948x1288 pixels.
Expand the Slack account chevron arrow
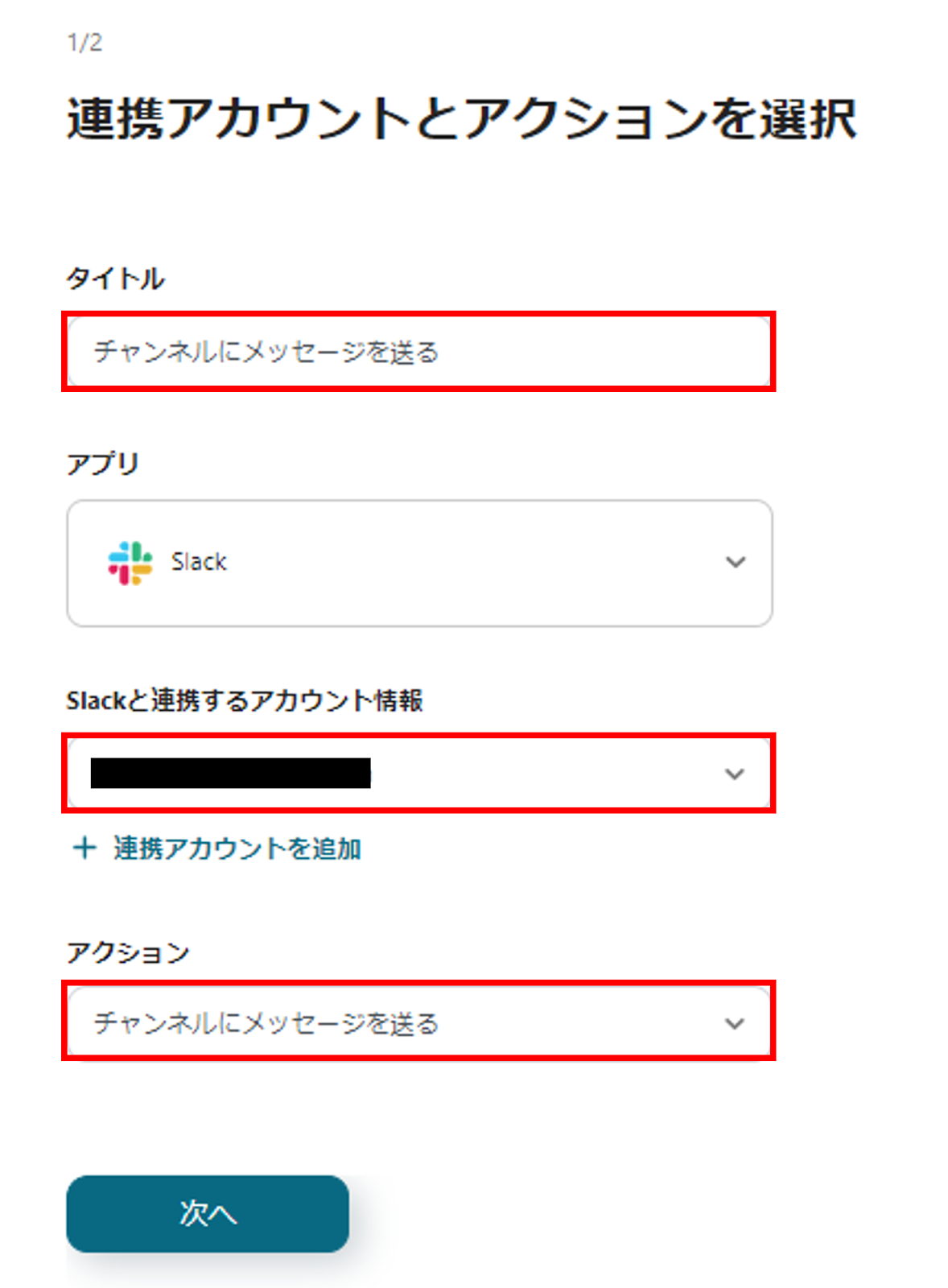click(734, 774)
